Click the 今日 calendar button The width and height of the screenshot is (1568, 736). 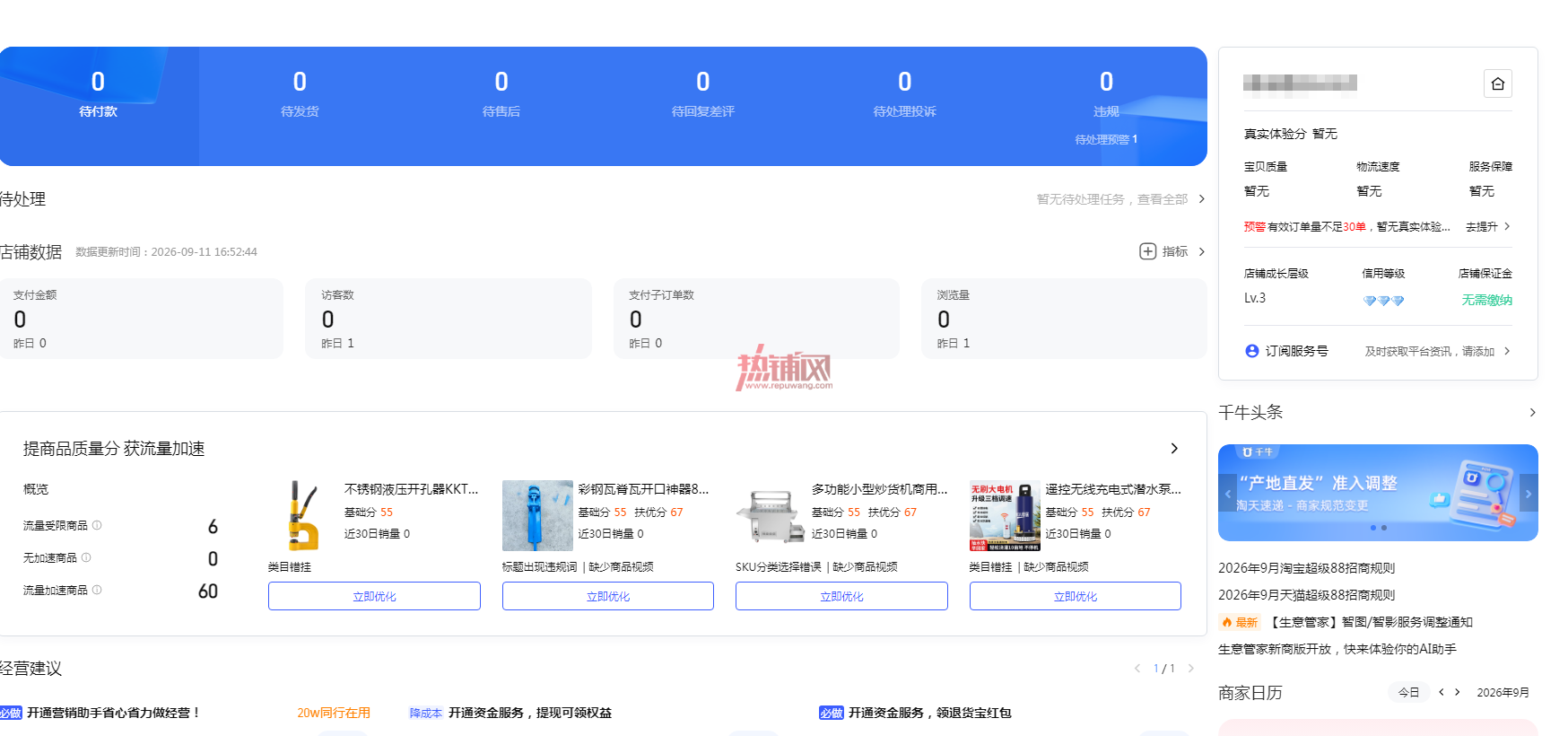click(x=1408, y=692)
